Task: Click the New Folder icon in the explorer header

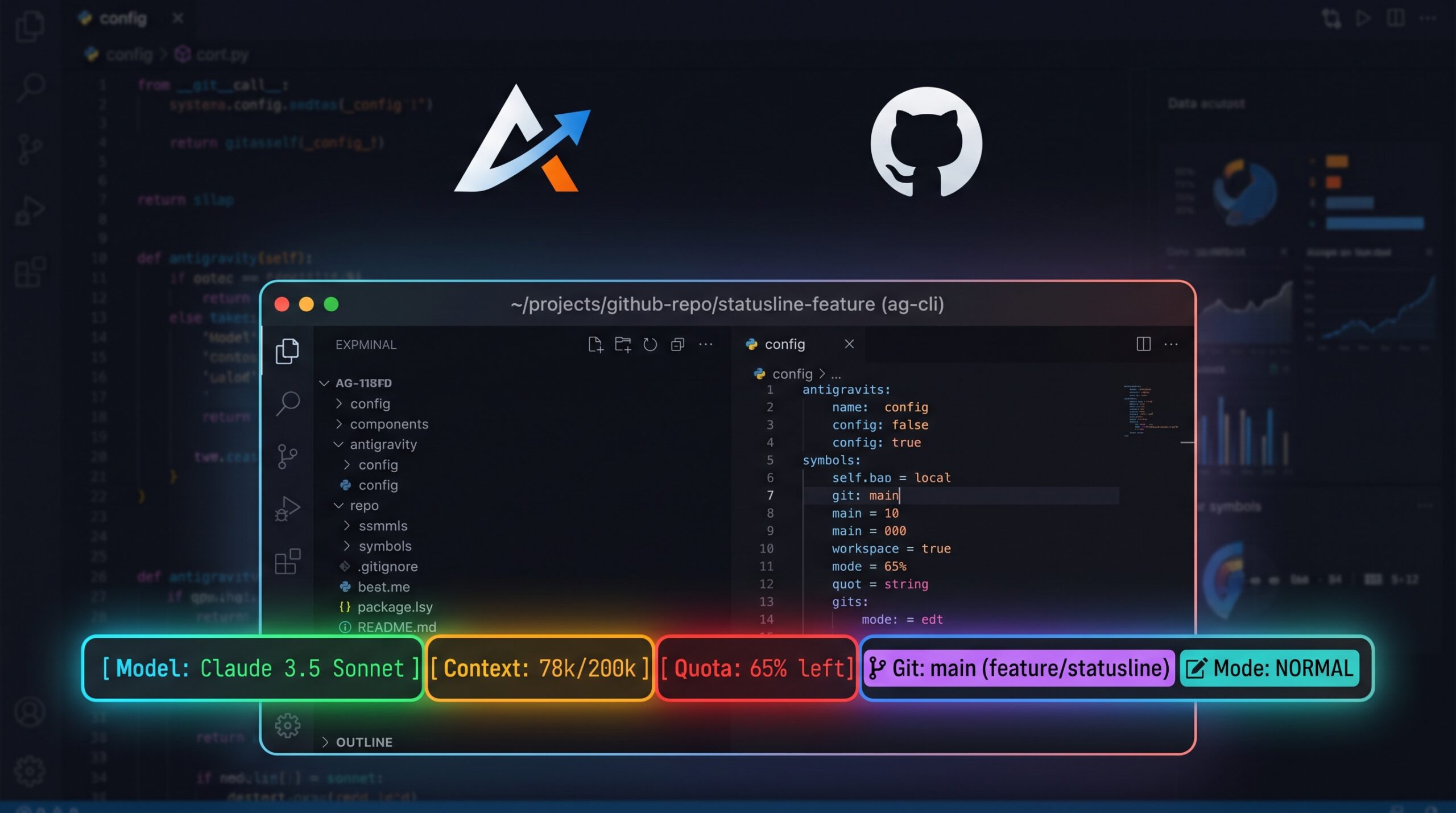Action: point(623,344)
